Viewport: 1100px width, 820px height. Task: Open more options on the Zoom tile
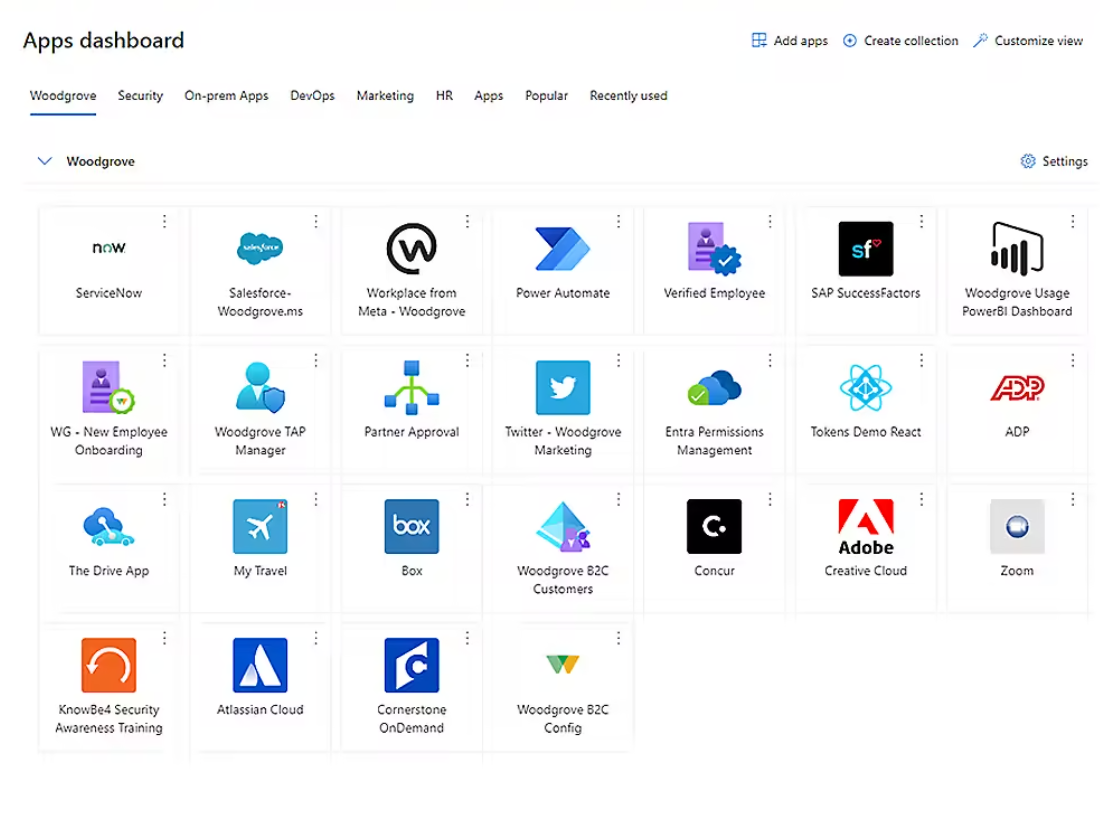point(1073,499)
